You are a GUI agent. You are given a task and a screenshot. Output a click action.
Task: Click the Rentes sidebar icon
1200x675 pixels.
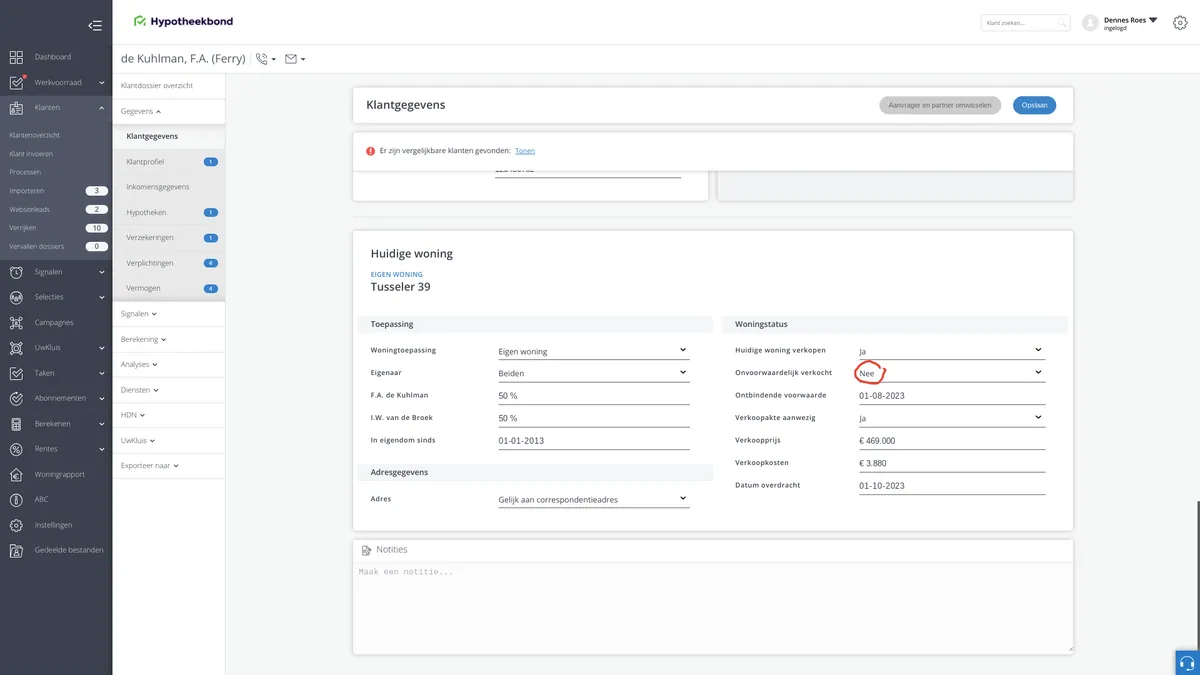(x=16, y=449)
